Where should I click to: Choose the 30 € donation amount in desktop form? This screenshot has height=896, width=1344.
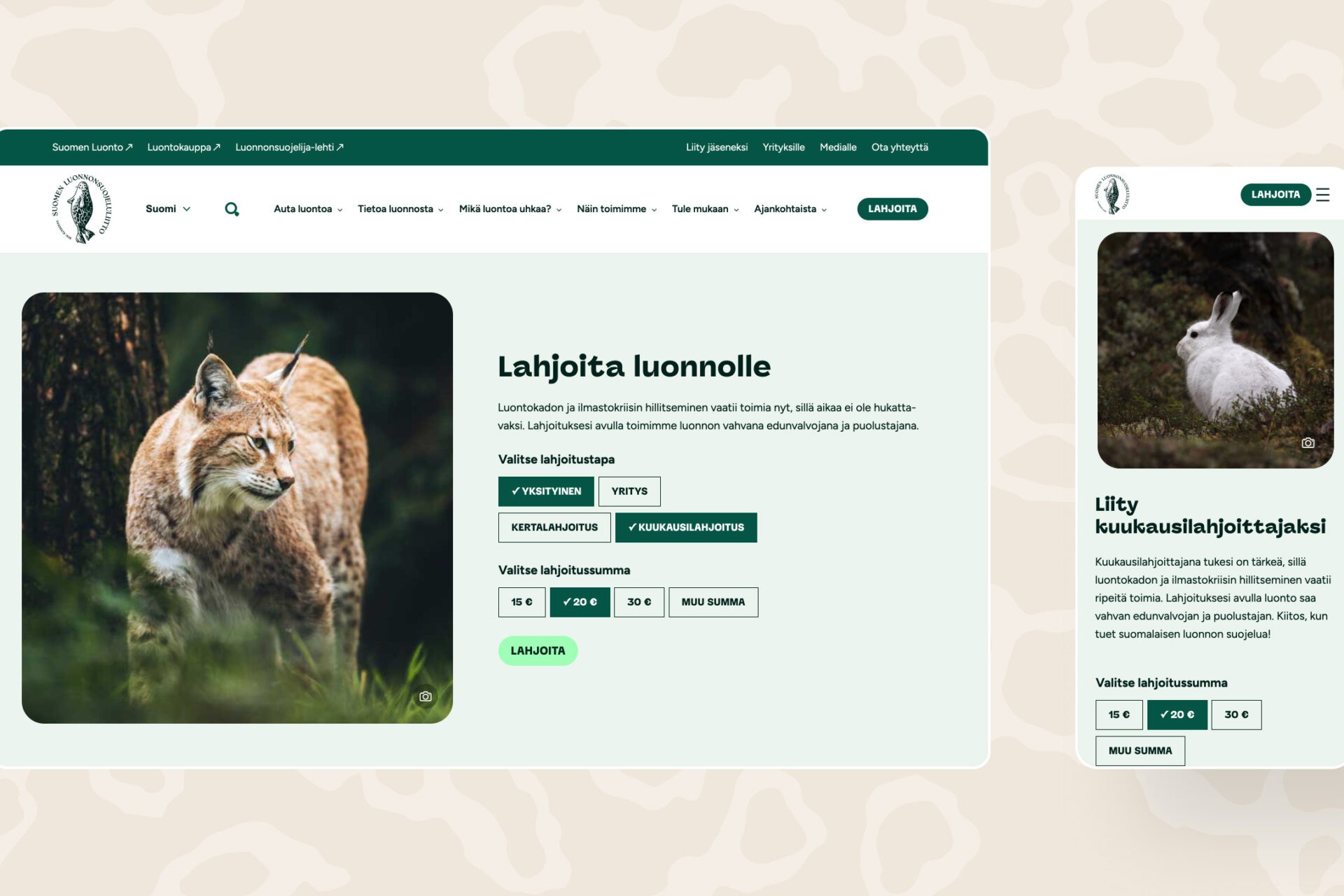(639, 602)
